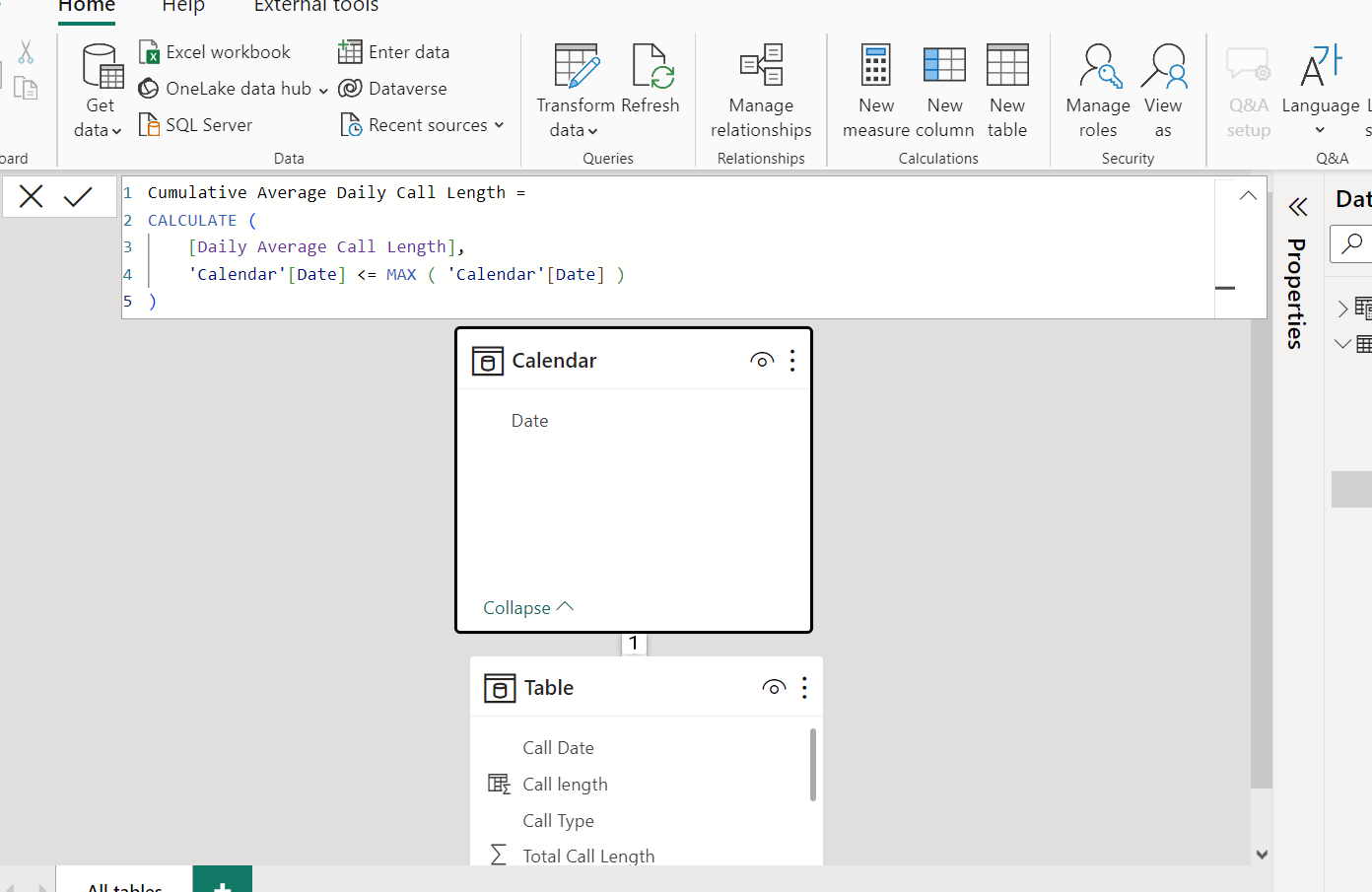Connect to SQL Server

pyautogui.click(x=196, y=125)
